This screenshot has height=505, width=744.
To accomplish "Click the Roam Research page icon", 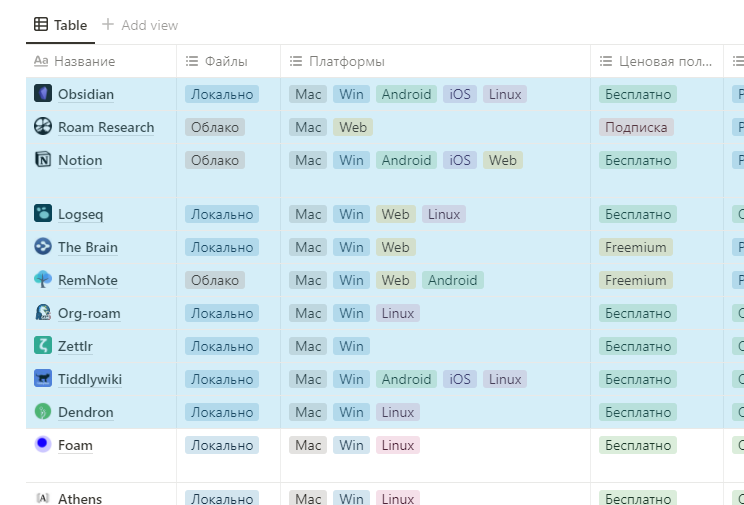I will tap(43, 126).
